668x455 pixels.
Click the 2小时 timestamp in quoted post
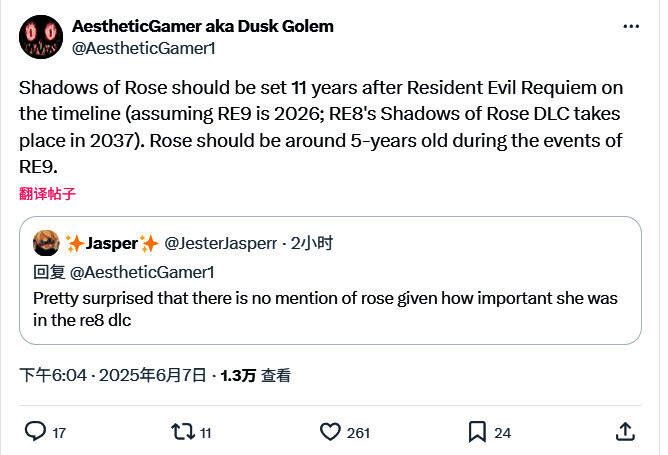tap(312, 243)
